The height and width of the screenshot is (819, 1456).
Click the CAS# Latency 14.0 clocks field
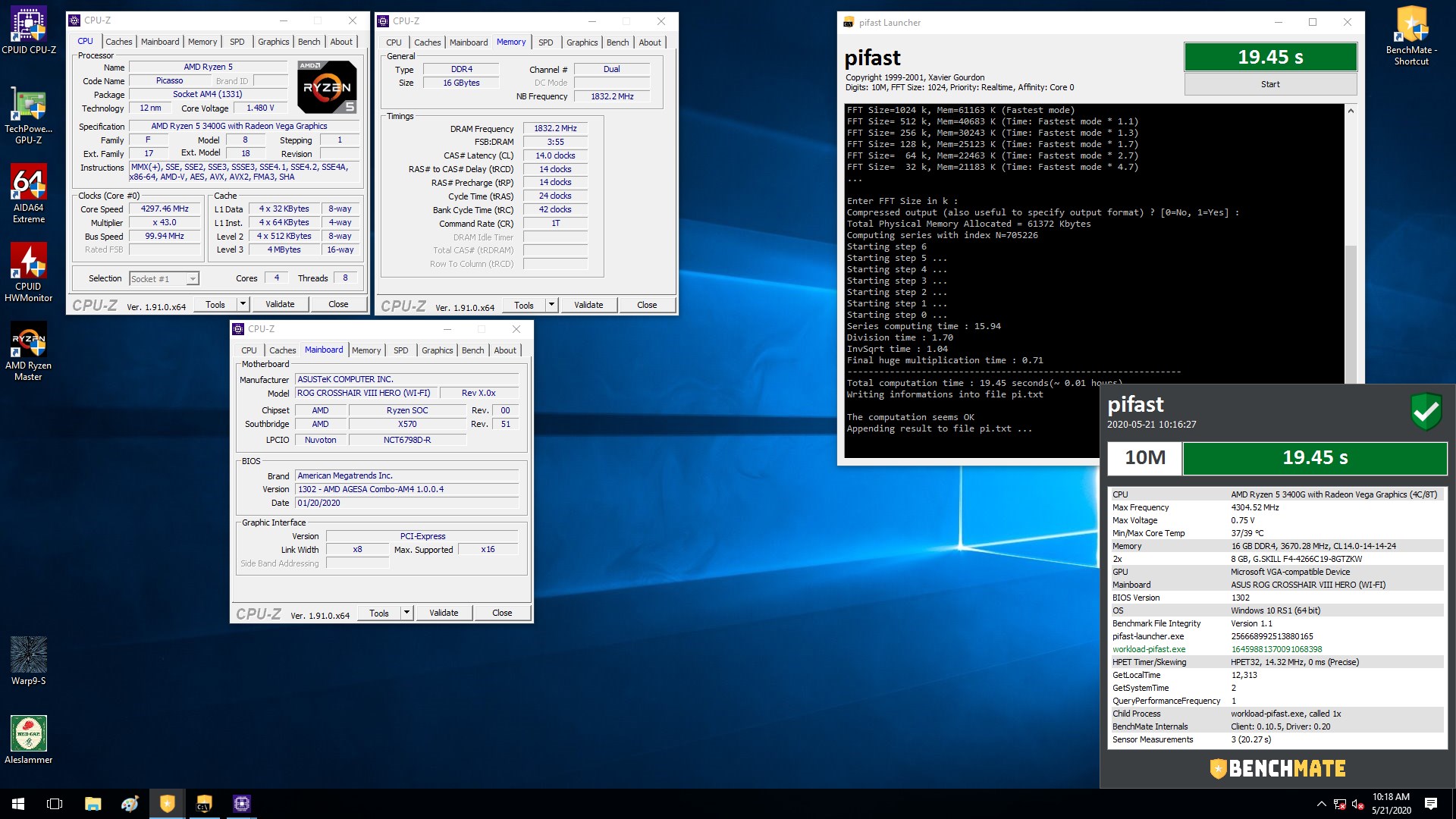555,155
